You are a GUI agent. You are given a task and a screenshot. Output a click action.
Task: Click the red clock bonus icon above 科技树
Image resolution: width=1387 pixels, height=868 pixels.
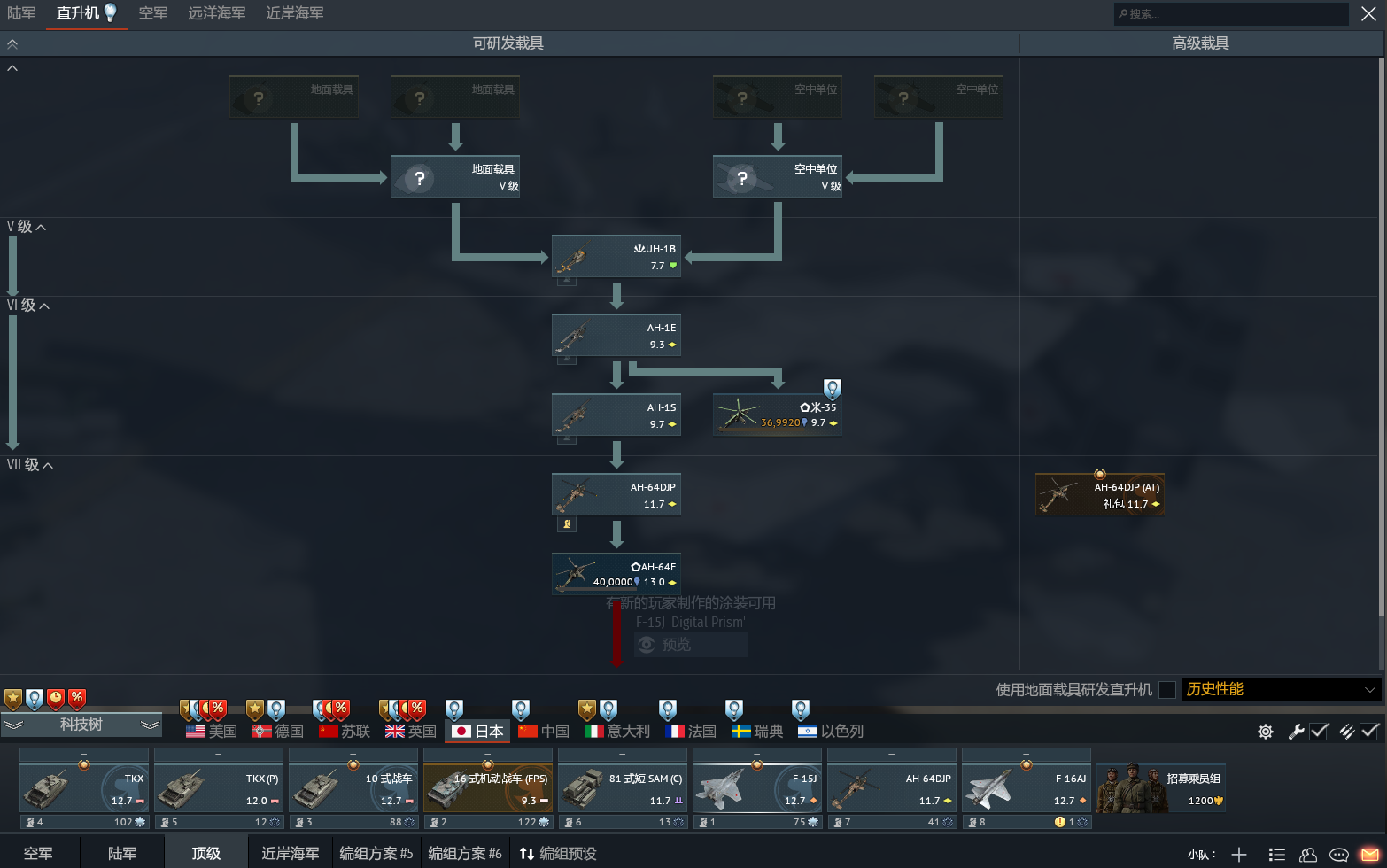tap(56, 700)
